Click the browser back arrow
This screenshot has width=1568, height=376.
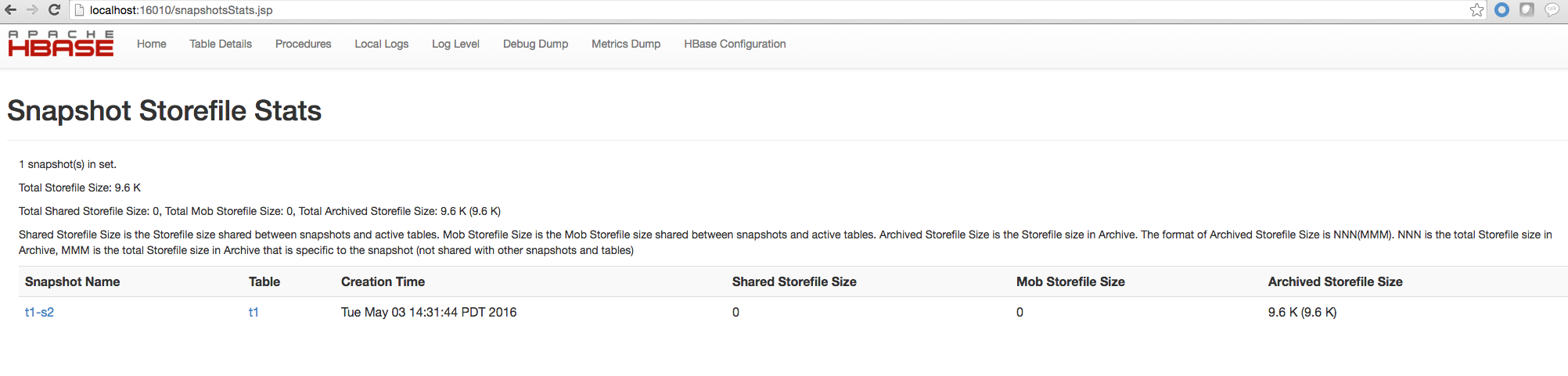(11, 10)
